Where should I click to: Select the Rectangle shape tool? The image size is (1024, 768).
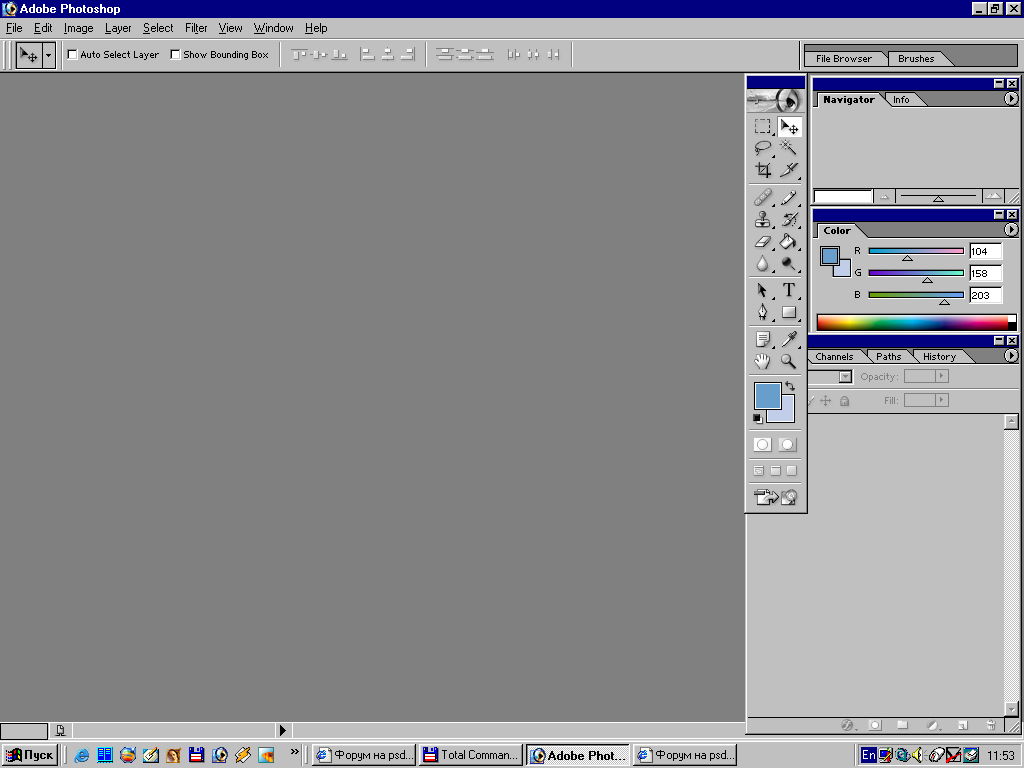tap(789, 312)
